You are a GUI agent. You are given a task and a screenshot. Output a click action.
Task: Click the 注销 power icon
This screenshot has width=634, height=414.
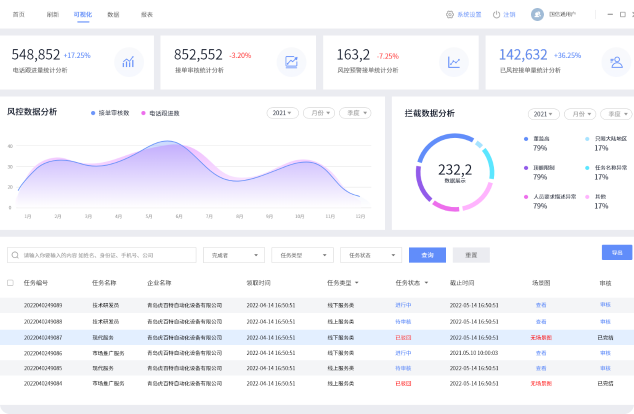(496, 15)
